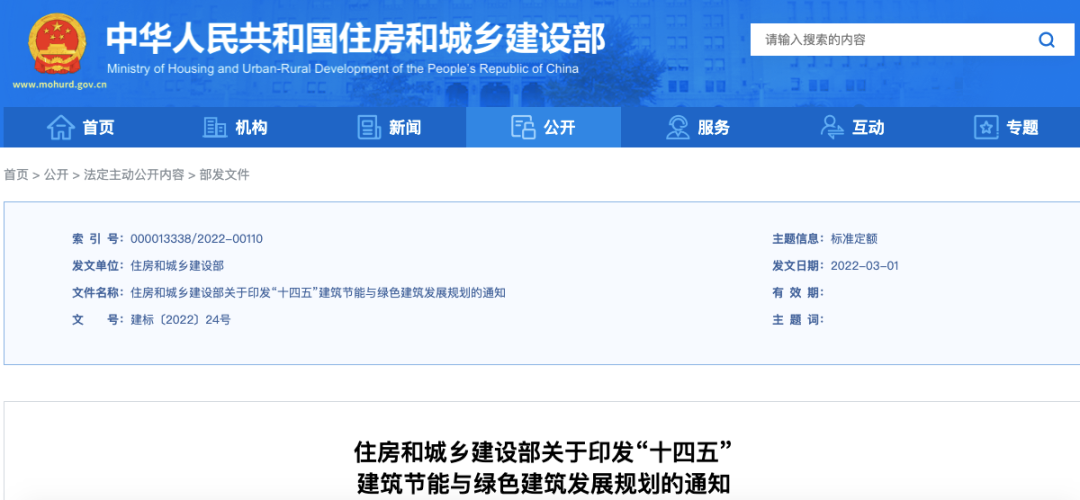Click the headset person icon beside 服务

click(678, 127)
